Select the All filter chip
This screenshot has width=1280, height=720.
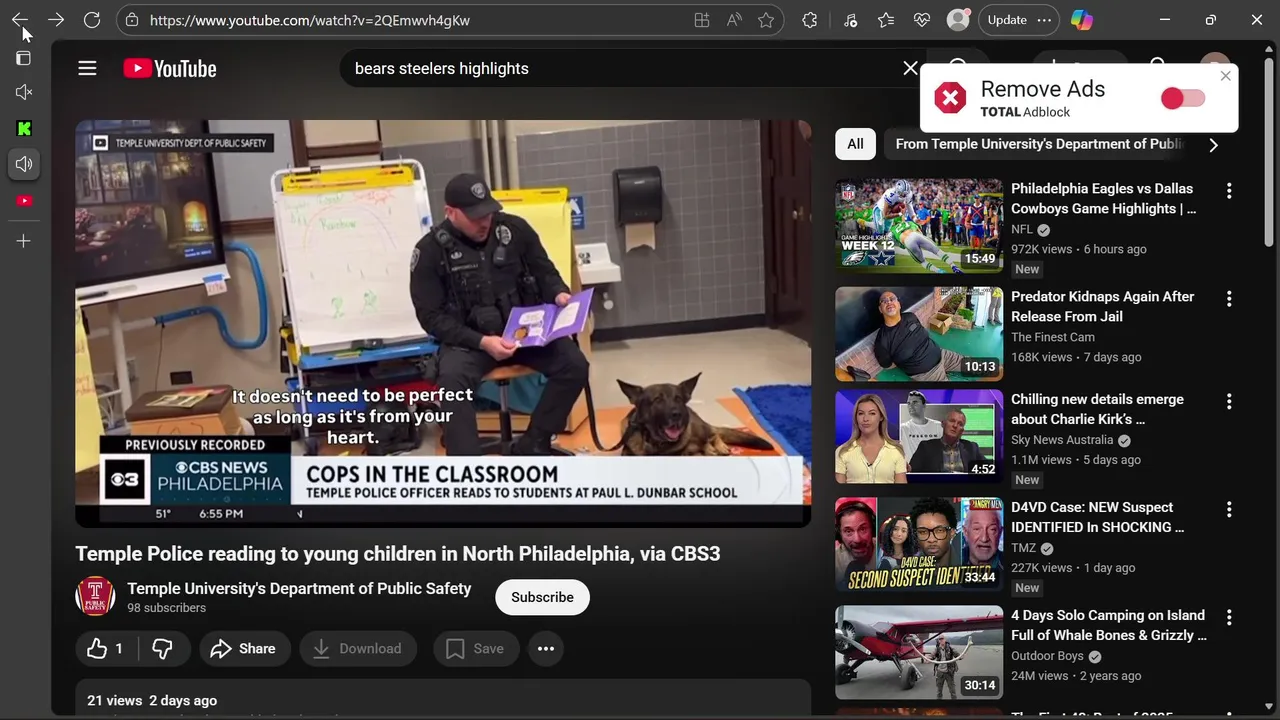[855, 144]
